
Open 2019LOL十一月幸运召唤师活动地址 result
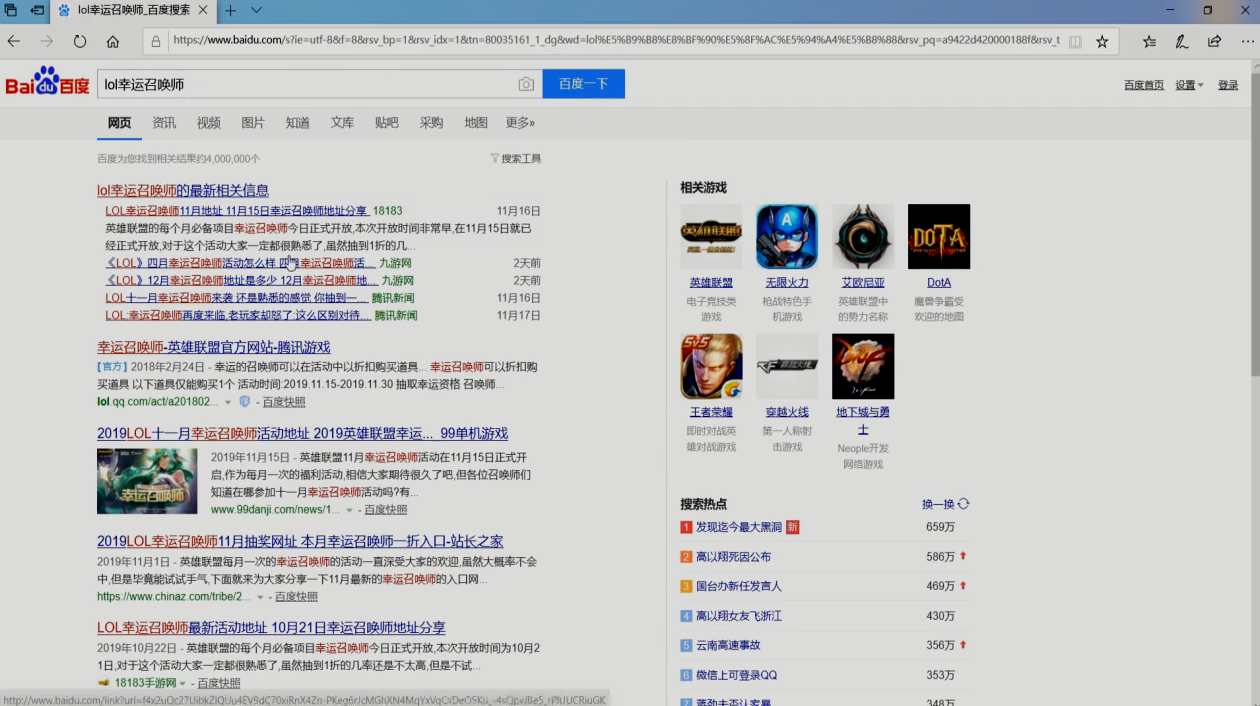302,433
